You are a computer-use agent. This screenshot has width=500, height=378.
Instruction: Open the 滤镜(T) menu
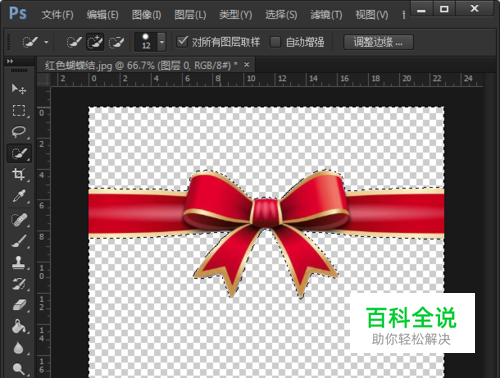[x=326, y=15]
